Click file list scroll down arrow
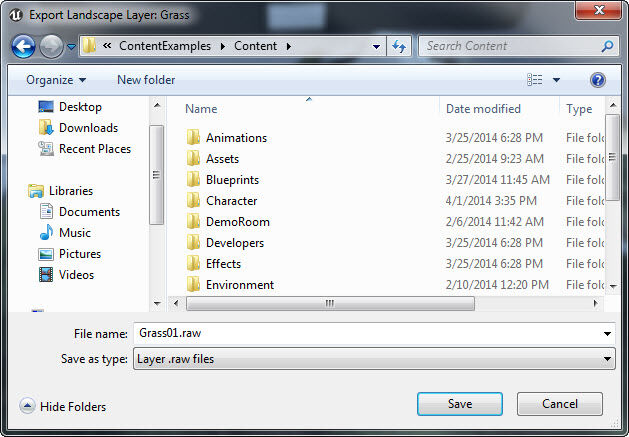629x437 pixels. 613,286
